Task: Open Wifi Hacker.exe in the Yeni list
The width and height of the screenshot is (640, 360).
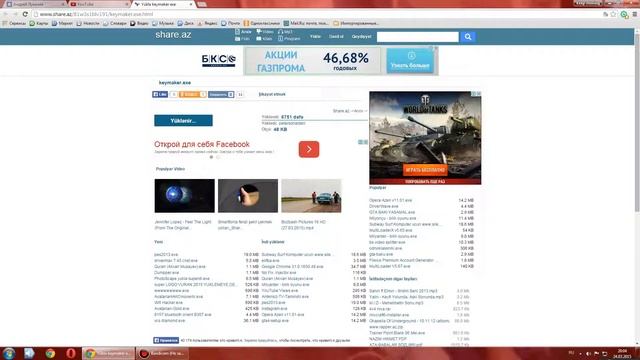Action: pyautogui.click(x=169, y=303)
